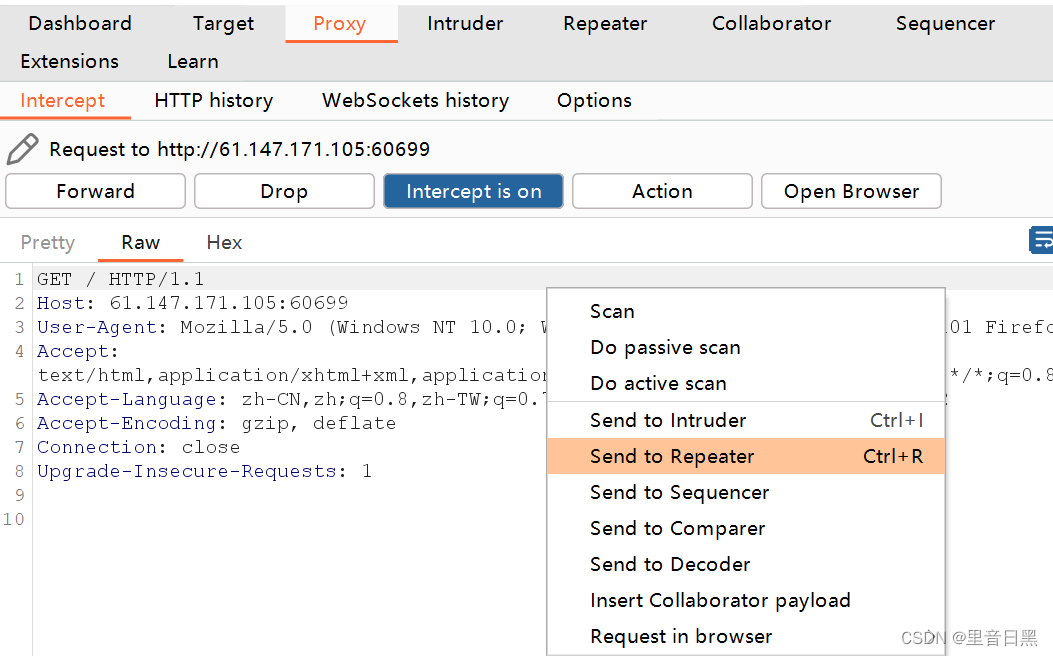1053x656 pixels.
Task: Click the pencil edit icon beside request URL
Action: click(x=22, y=148)
